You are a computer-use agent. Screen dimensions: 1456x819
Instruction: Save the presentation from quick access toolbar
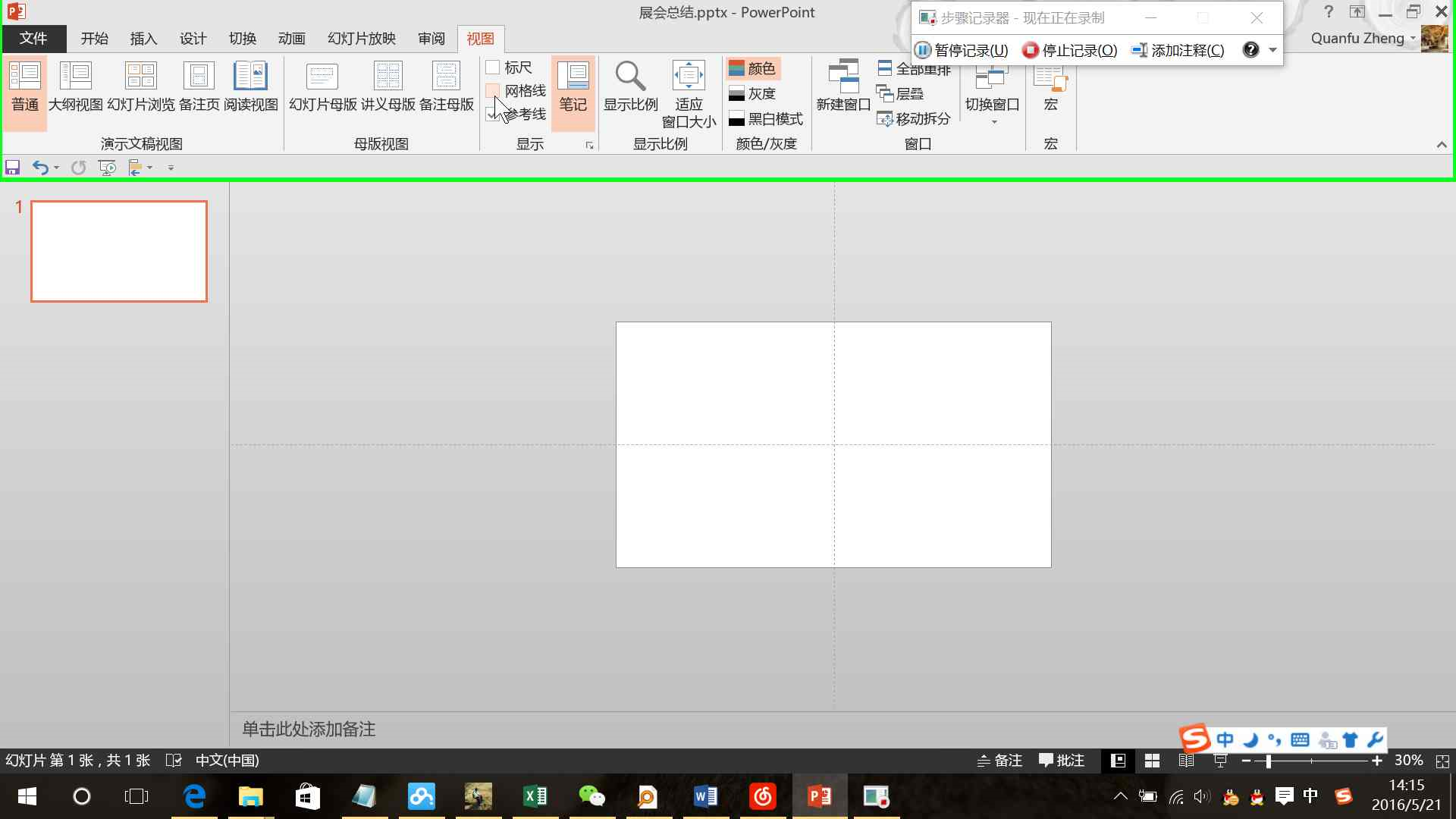[12, 168]
